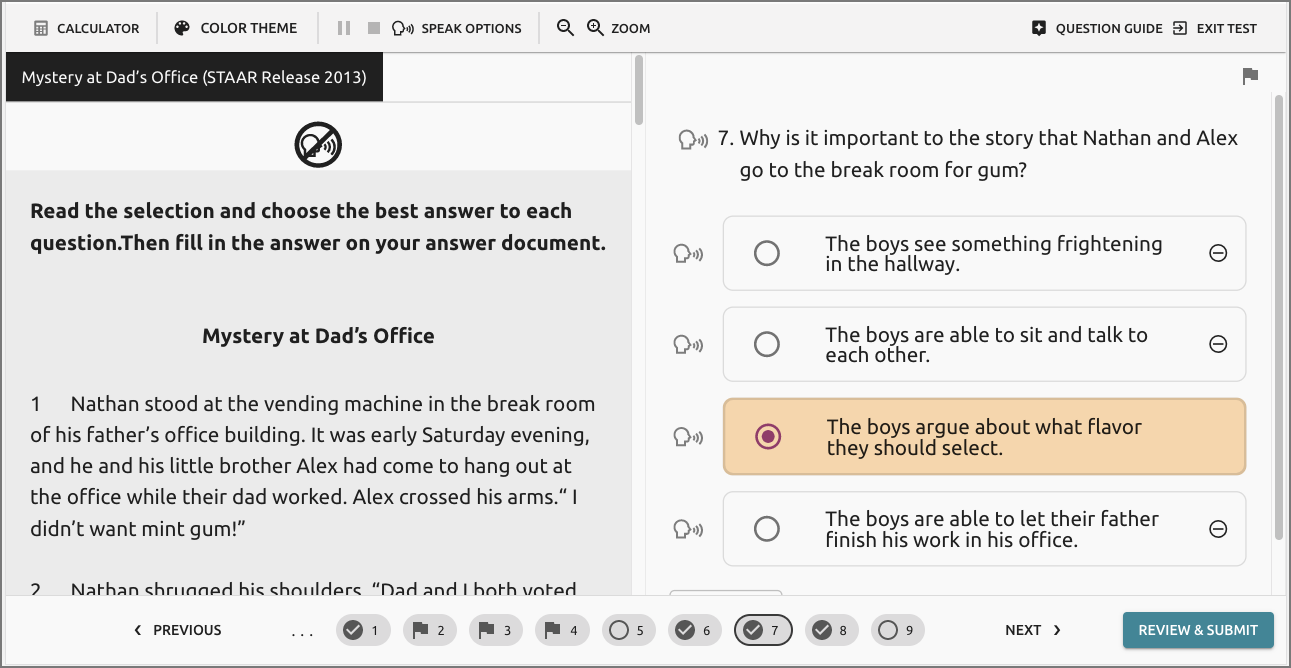Jump to question 6
1291x668 pixels.
(696, 630)
